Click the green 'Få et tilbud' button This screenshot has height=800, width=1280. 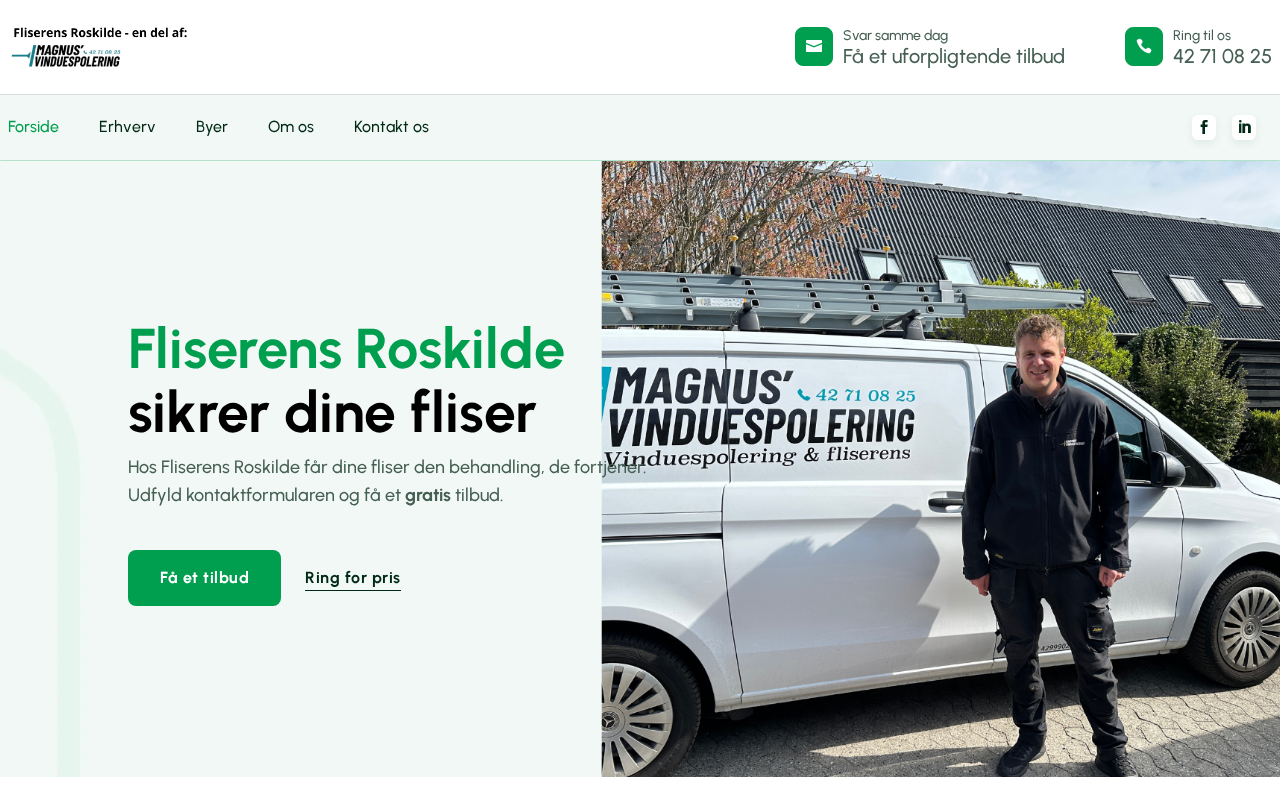(204, 578)
